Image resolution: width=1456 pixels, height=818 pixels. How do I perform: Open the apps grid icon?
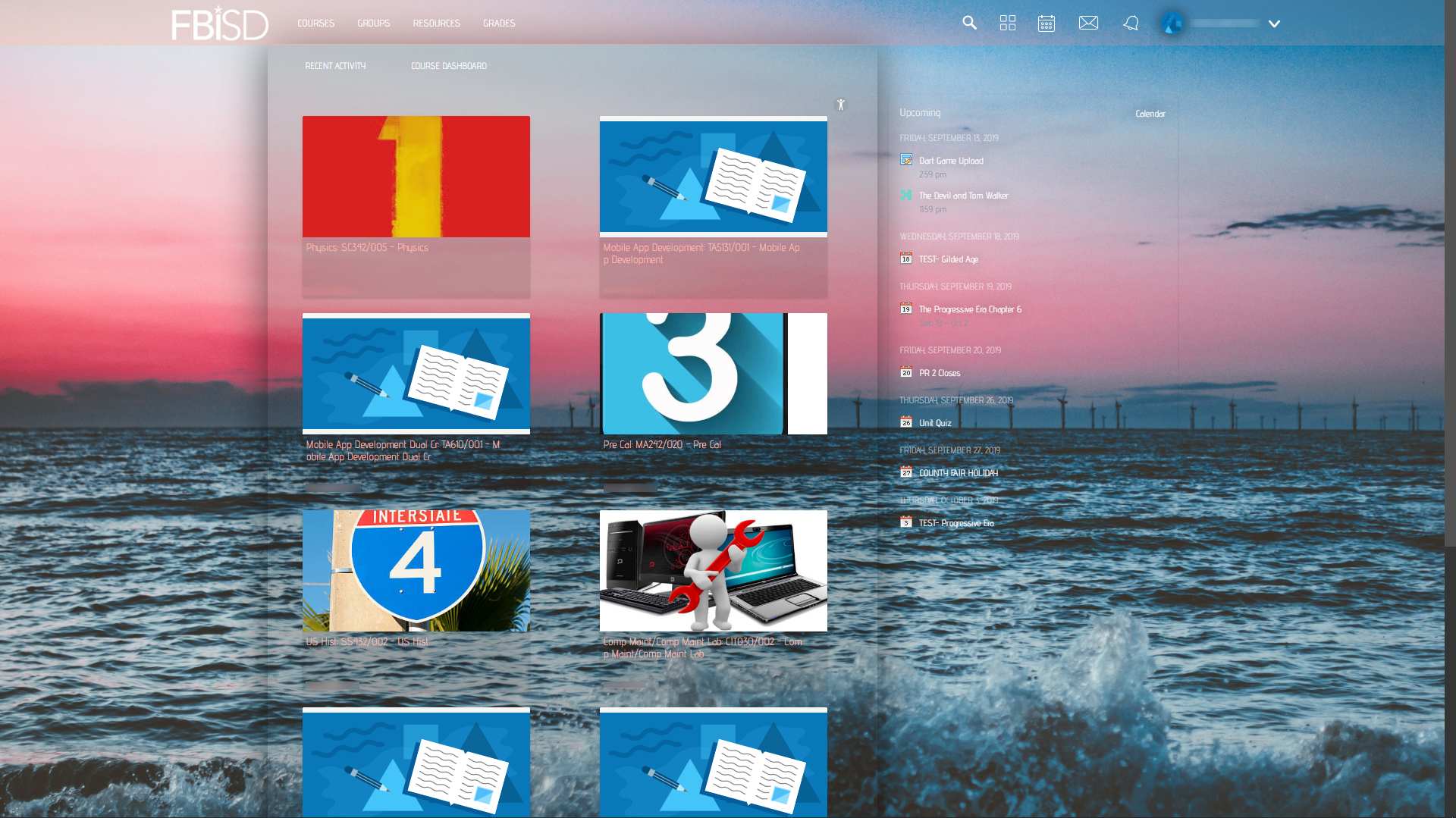coord(1008,23)
